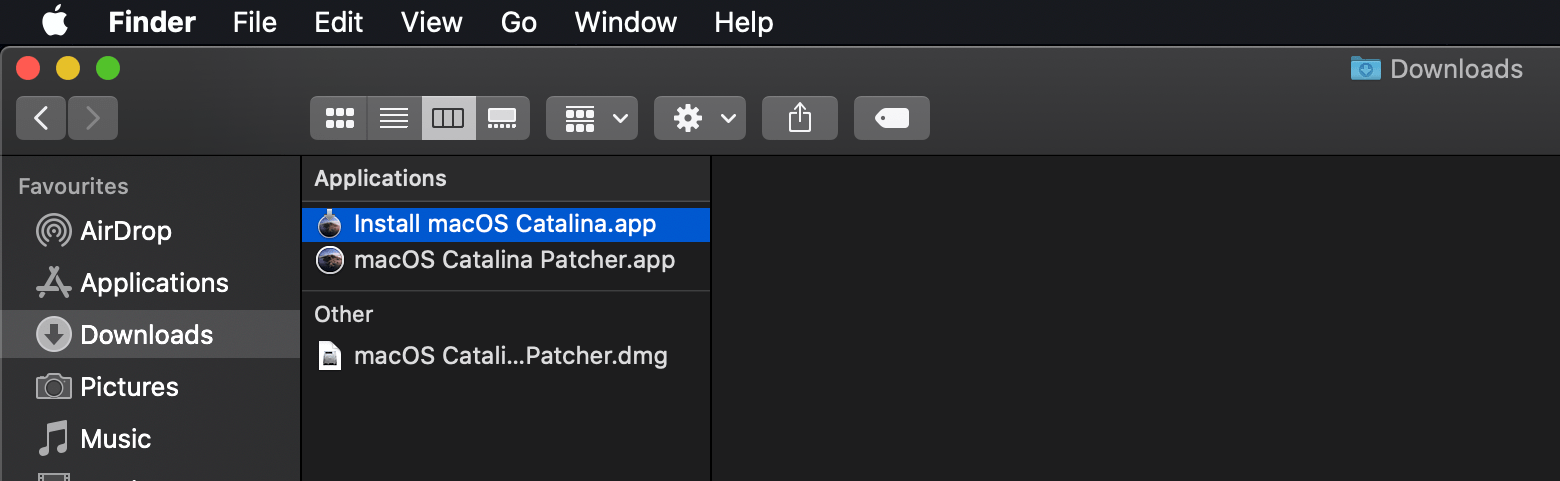Select macOS Catalina Patcher.app
The image size is (1560, 481).
pos(514,260)
